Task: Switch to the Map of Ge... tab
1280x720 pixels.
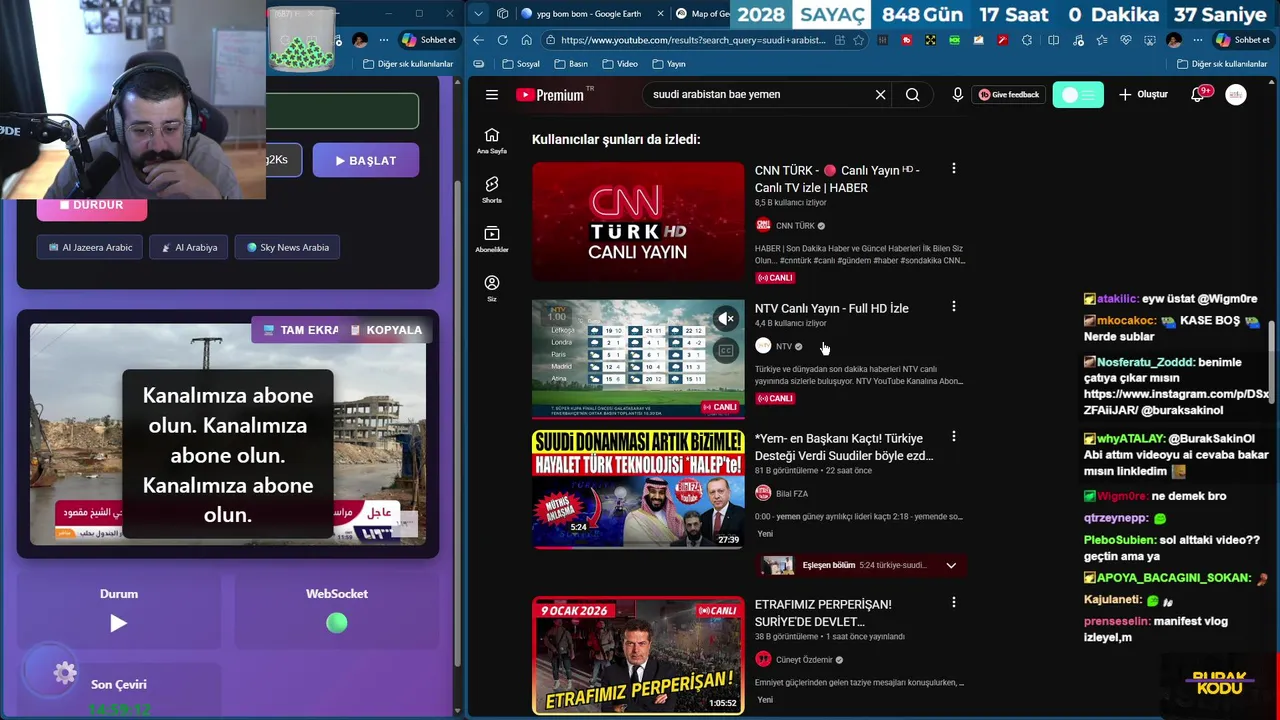Action: pyautogui.click(x=703, y=14)
